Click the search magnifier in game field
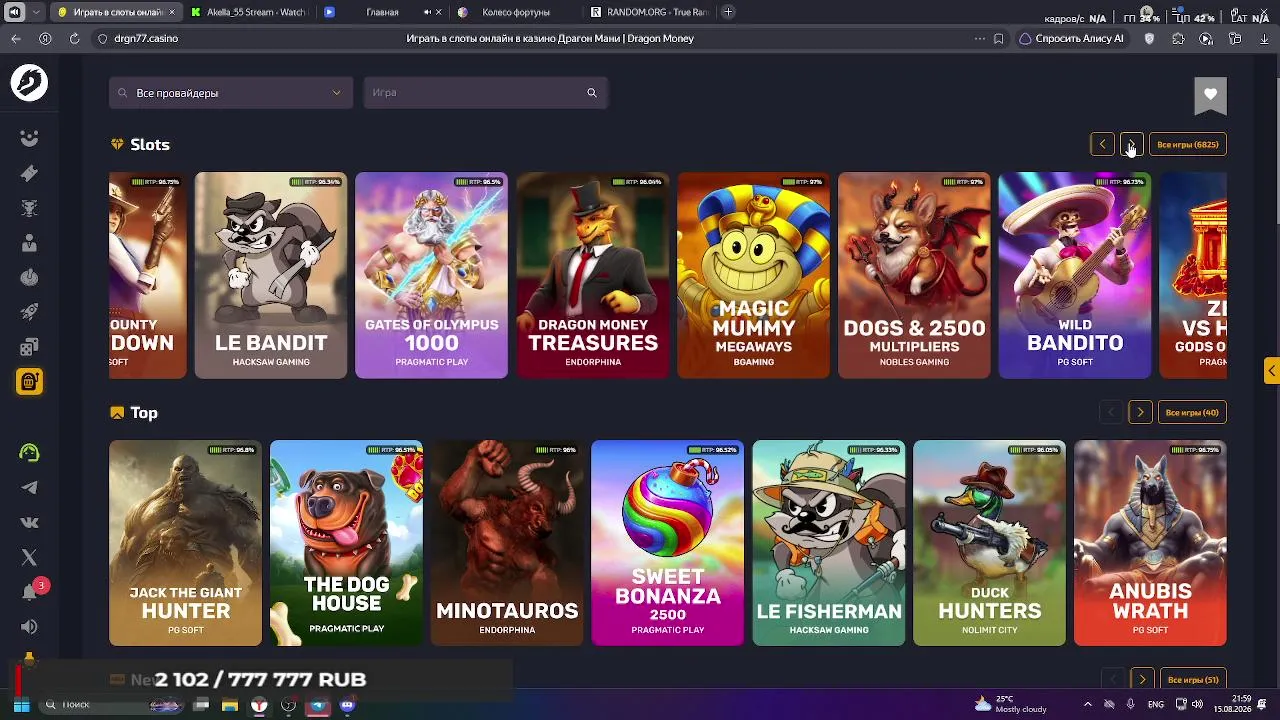This screenshot has width=1280, height=720. point(592,93)
